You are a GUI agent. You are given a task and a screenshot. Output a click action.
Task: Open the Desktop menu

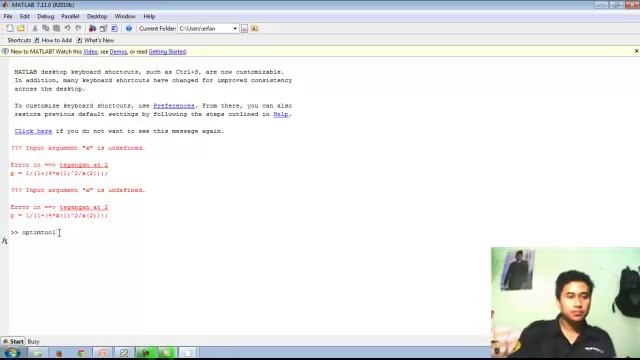coord(97,16)
